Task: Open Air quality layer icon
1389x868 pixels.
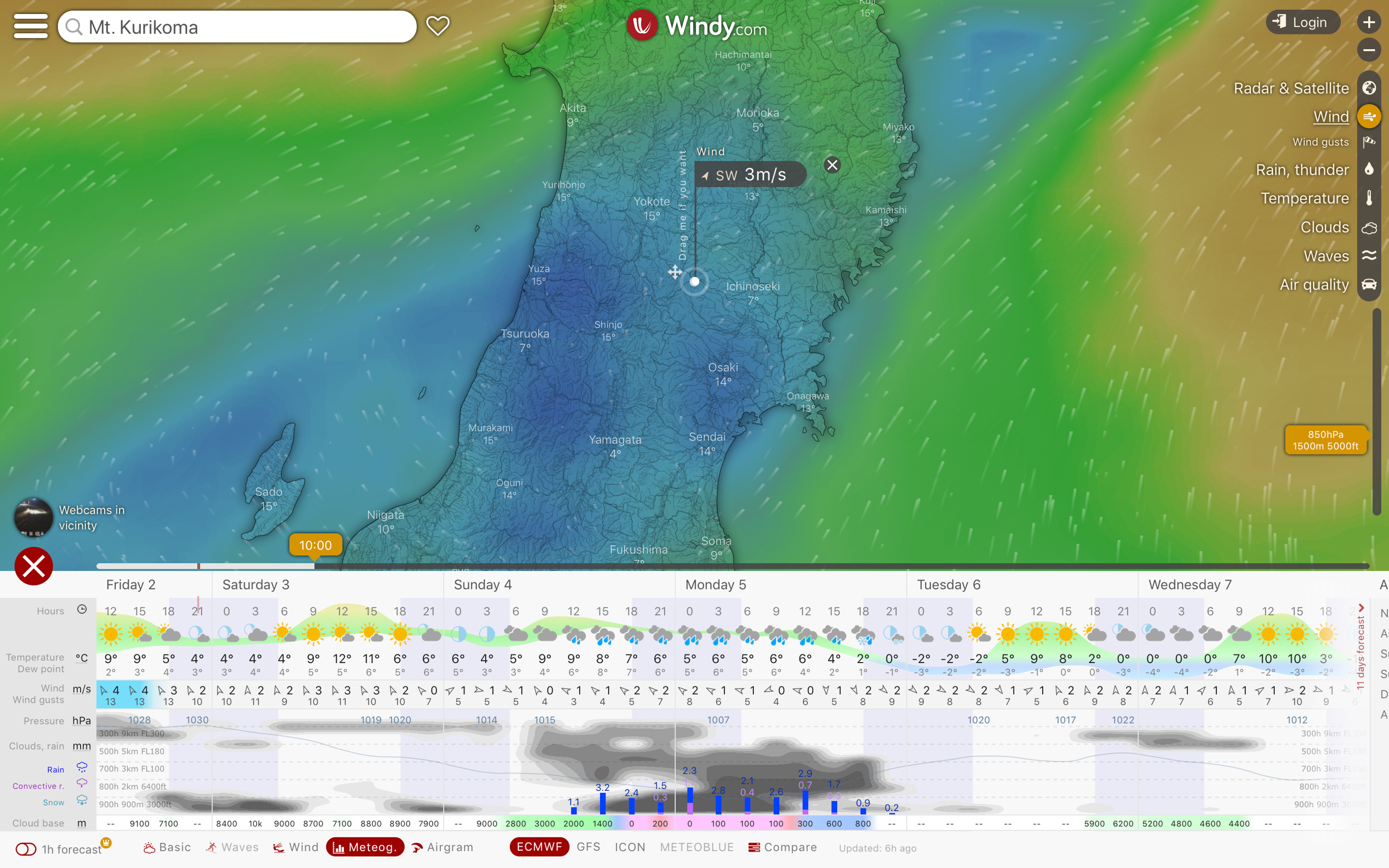Action: coord(1369,285)
